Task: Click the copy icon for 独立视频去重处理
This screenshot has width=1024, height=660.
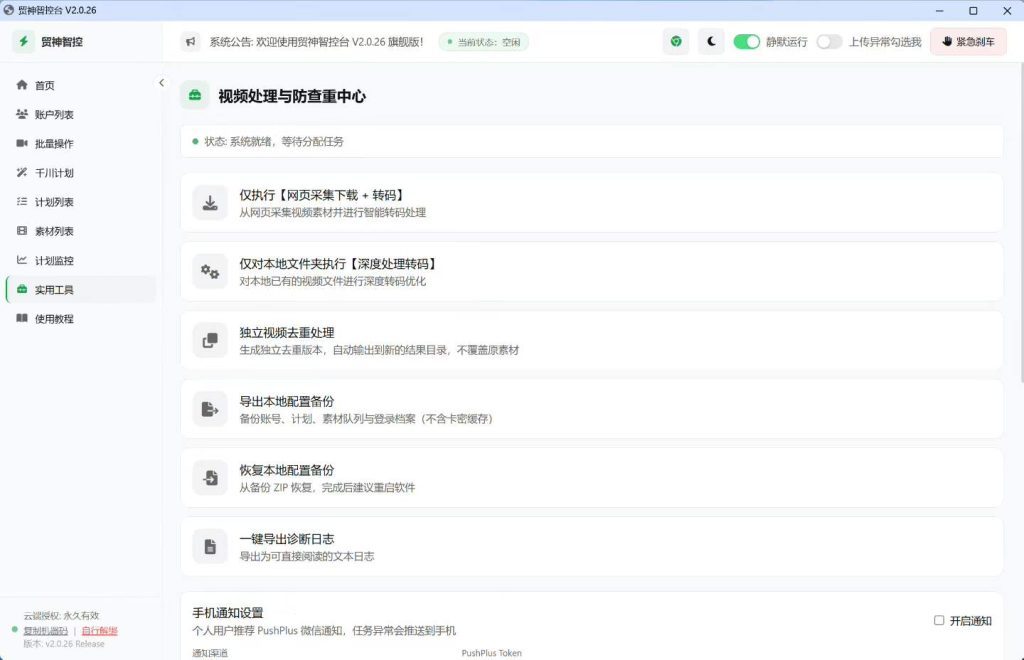Action: [x=210, y=340]
